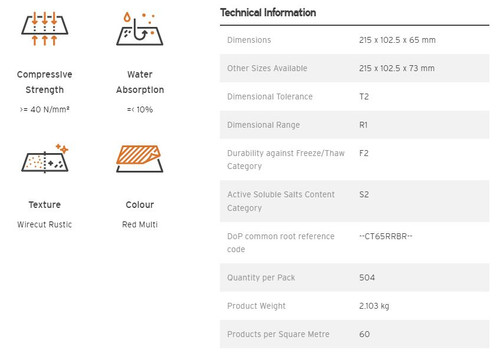This screenshot has height=361, width=500.
Task: Click the S2 soluble salts value
Action: [x=364, y=194]
